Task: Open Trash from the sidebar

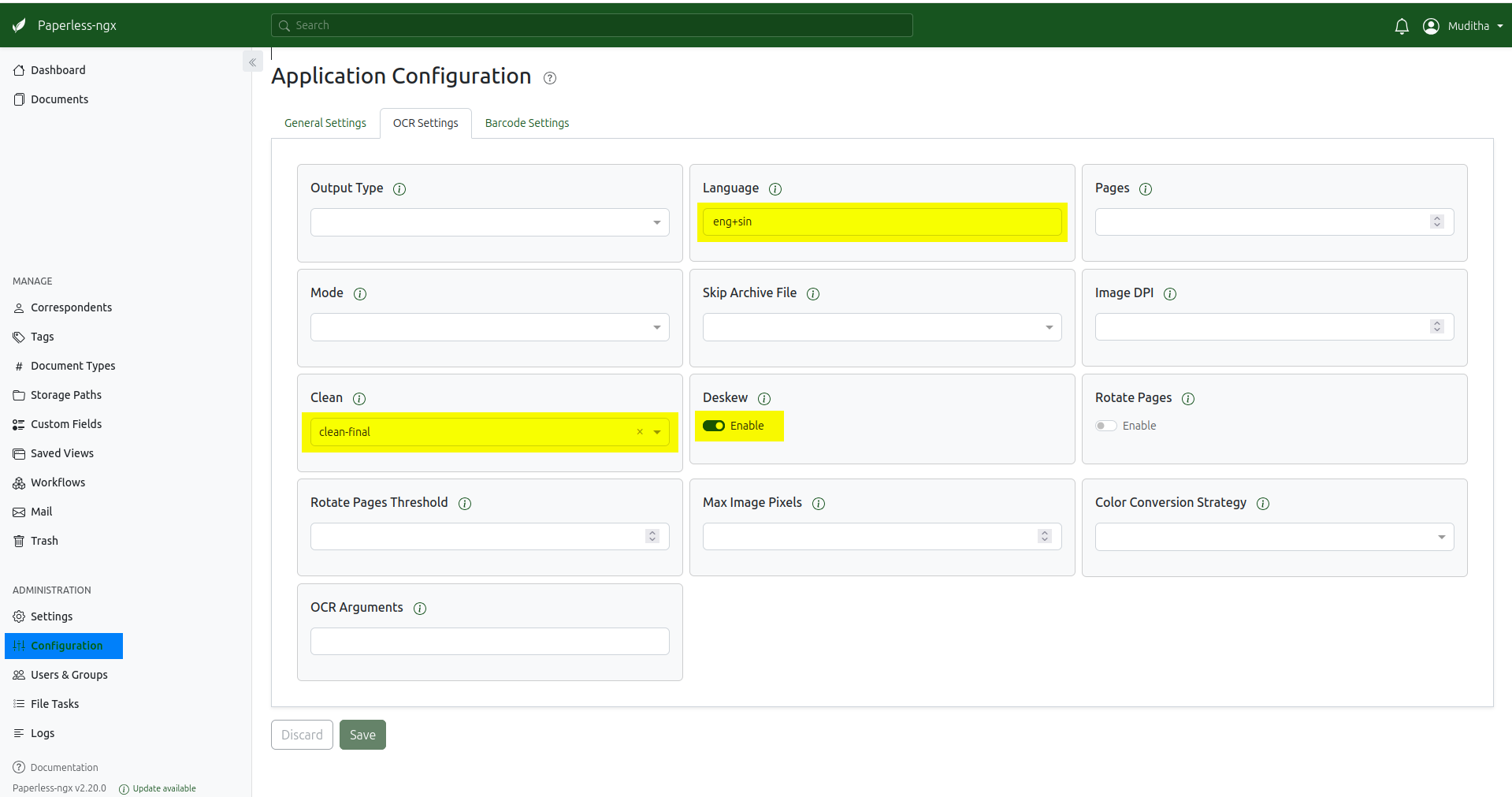Action: (x=44, y=541)
